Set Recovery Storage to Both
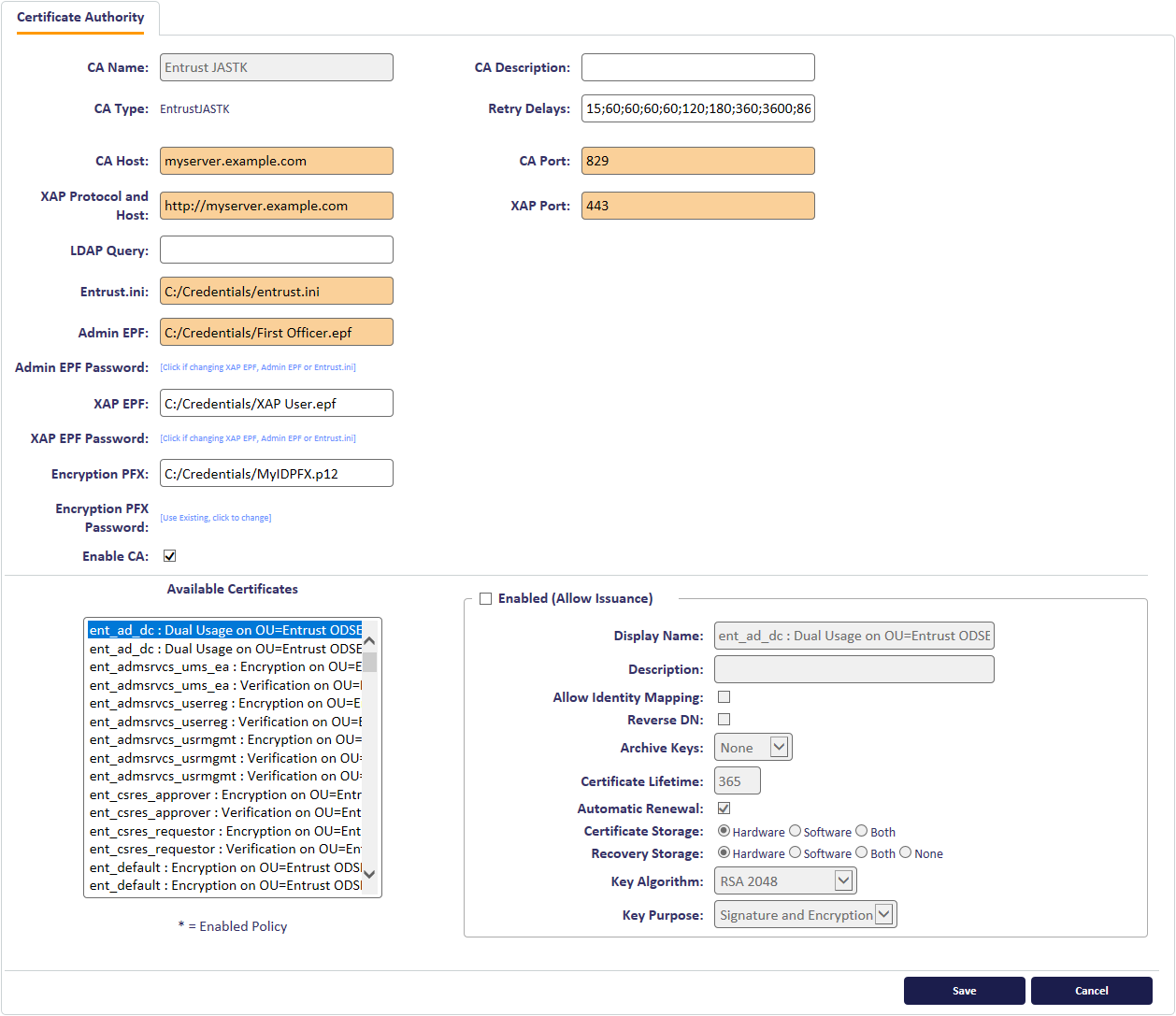This screenshot has width=1176, height=1016. (861, 852)
